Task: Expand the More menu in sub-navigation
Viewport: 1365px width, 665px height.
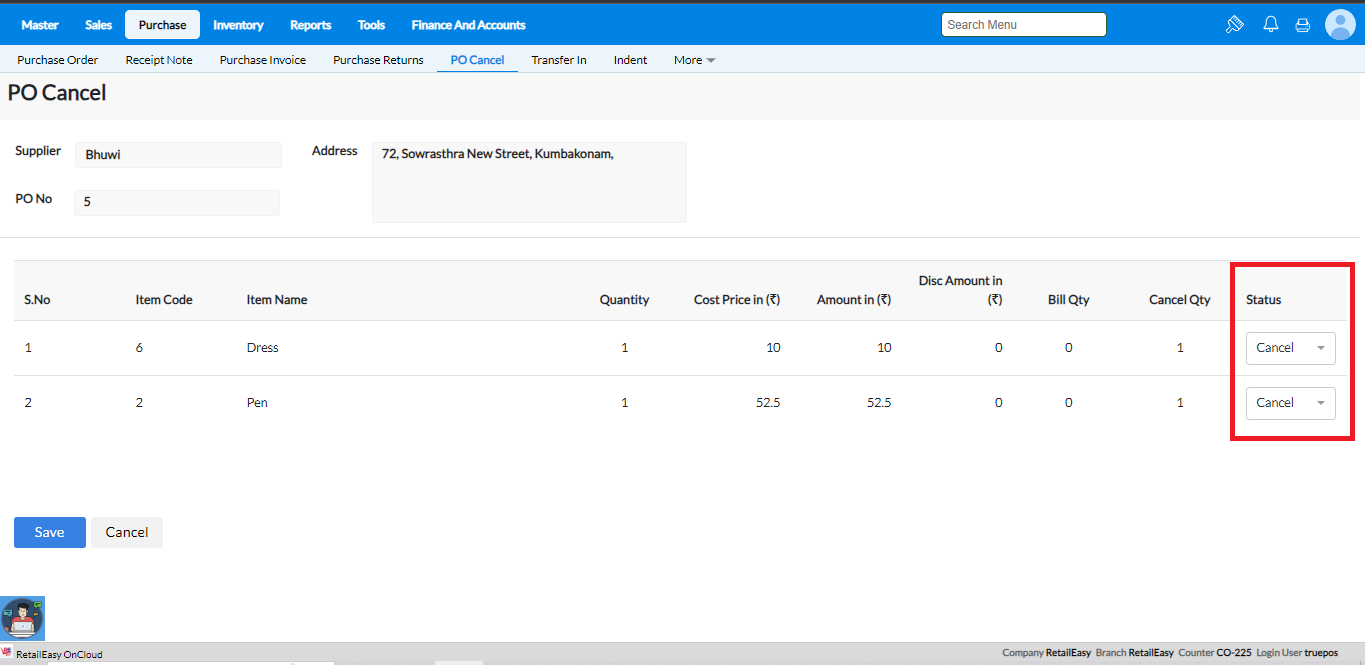Action: (694, 60)
